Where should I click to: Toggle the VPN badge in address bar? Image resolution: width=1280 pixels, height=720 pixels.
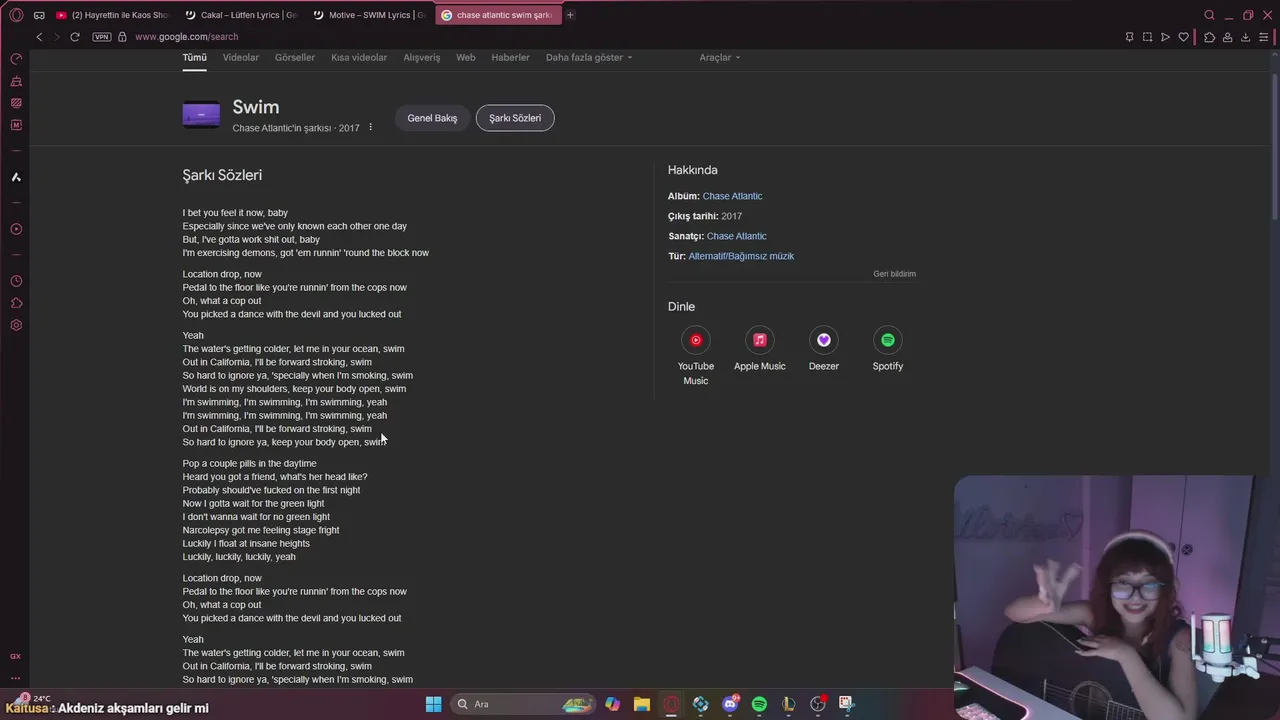(101, 37)
